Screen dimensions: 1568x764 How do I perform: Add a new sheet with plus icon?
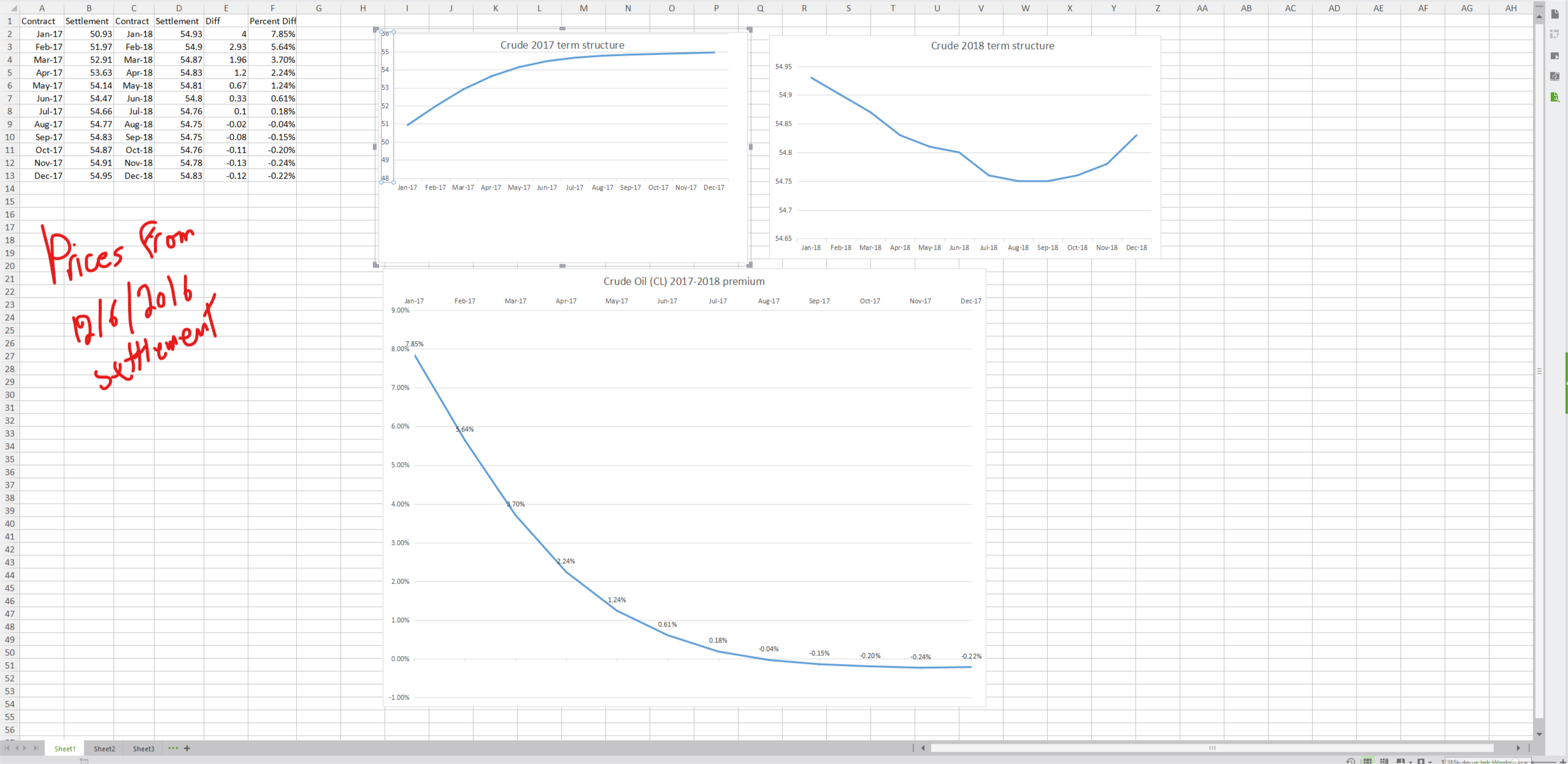tap(187, 748)
